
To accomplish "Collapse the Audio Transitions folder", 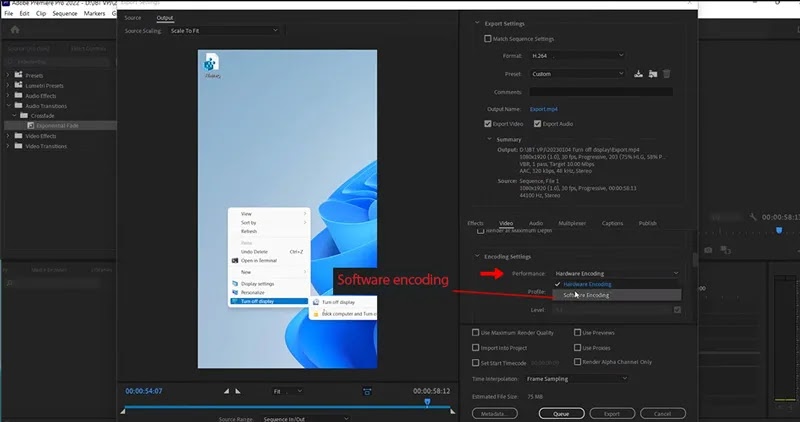I will (x=8, y=106).
